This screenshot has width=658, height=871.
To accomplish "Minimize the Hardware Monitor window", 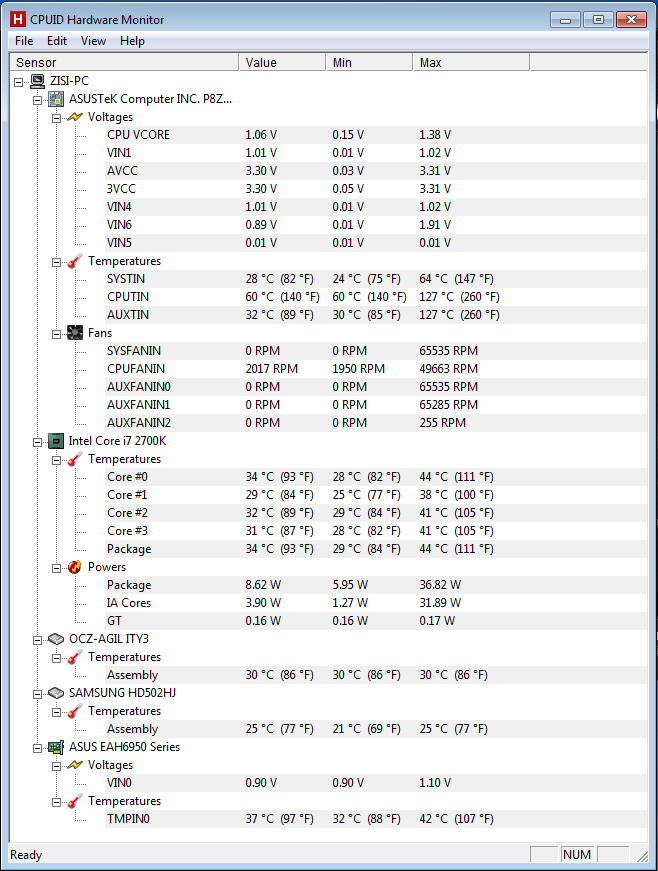I will [x=565, y=20].
